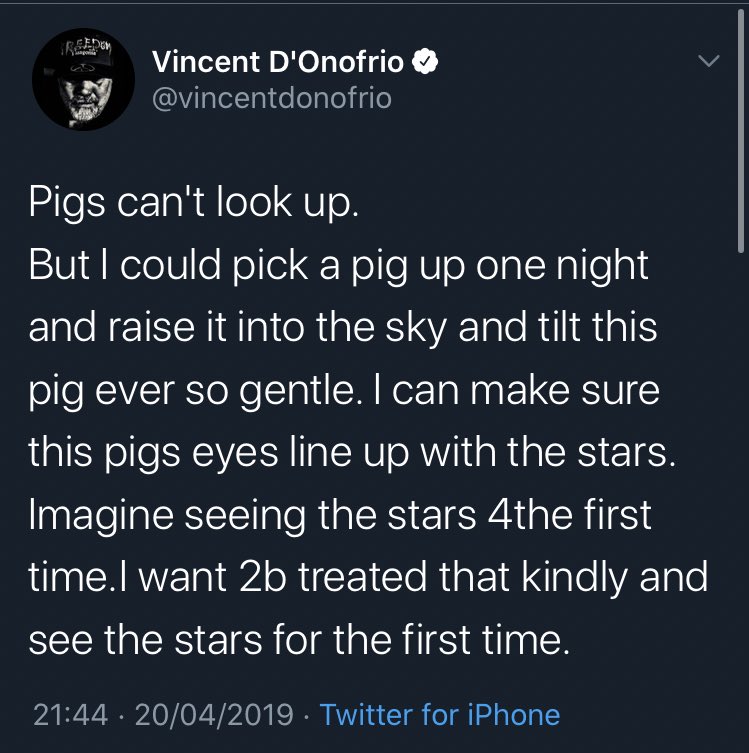Viewport: 749px width, 753px height.
Task: Click the line starting "pig ever so gentle"
Action: click(345, 389)
